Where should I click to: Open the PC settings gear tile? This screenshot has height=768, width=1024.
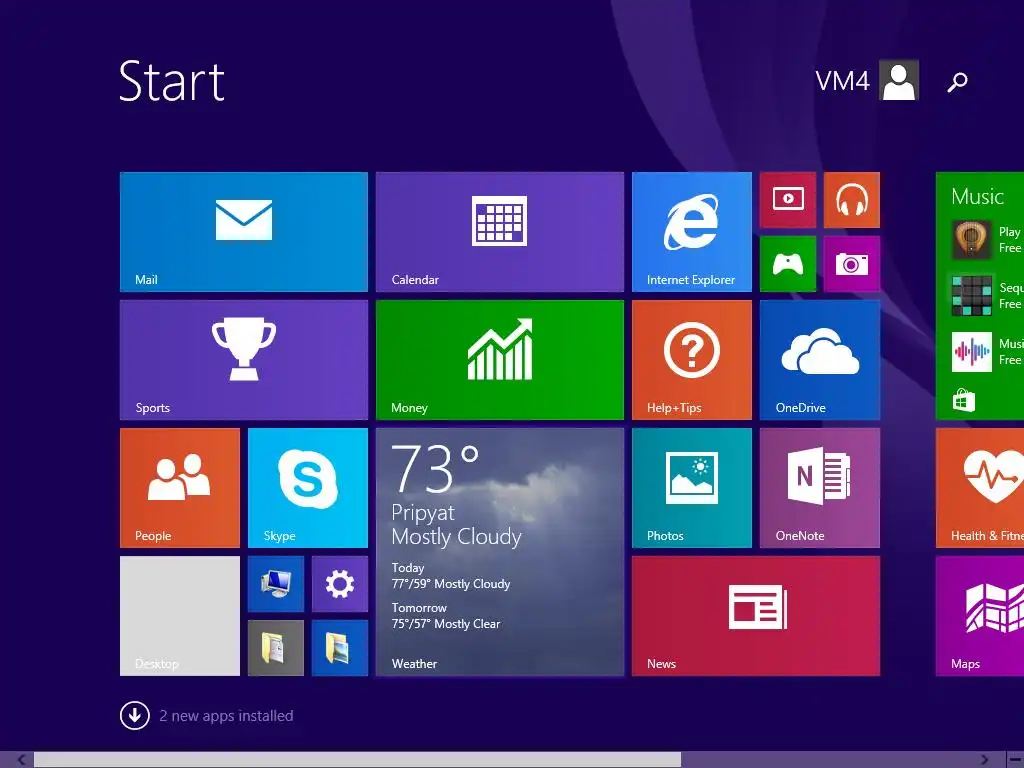tap(340, 584)
